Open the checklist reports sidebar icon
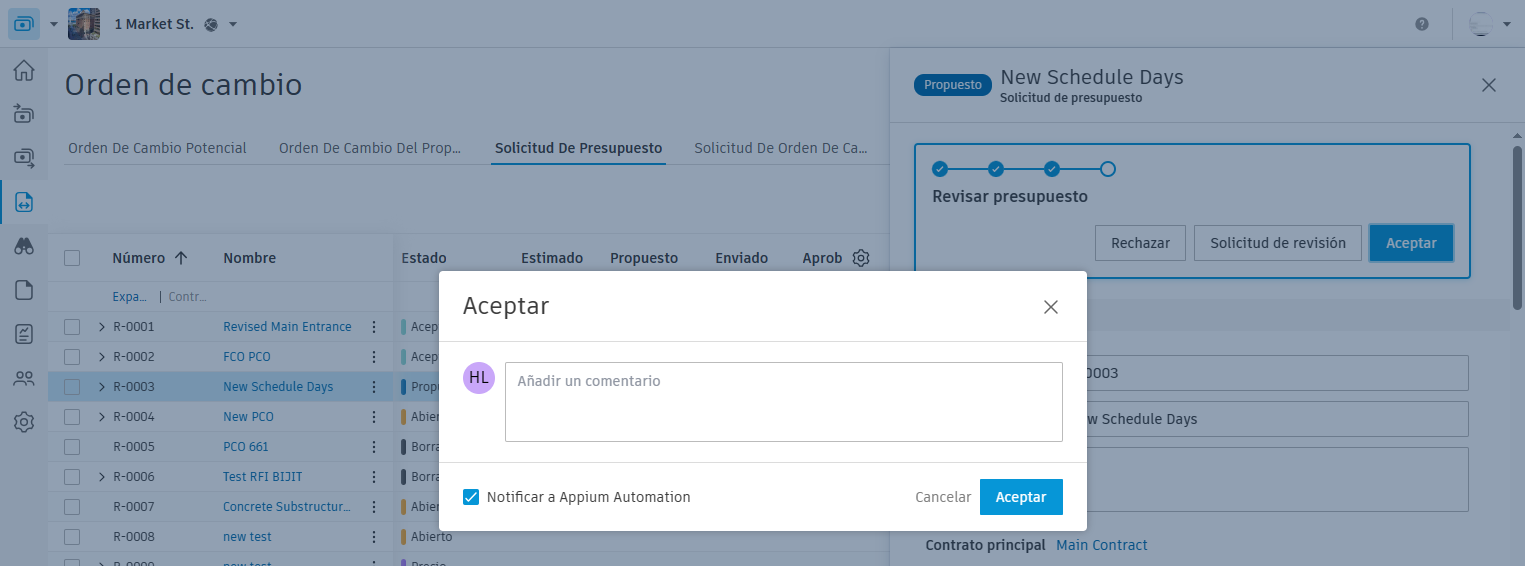Screen dimensions: 1525x566 24,334
